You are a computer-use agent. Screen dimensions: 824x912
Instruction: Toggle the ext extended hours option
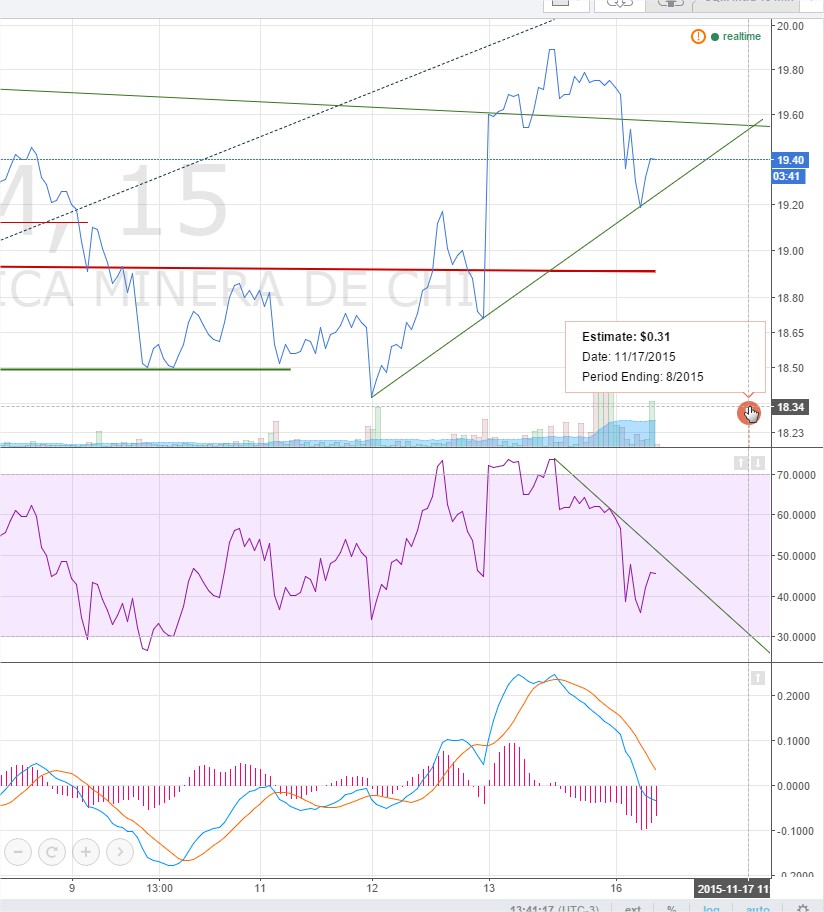coord(633,909)
